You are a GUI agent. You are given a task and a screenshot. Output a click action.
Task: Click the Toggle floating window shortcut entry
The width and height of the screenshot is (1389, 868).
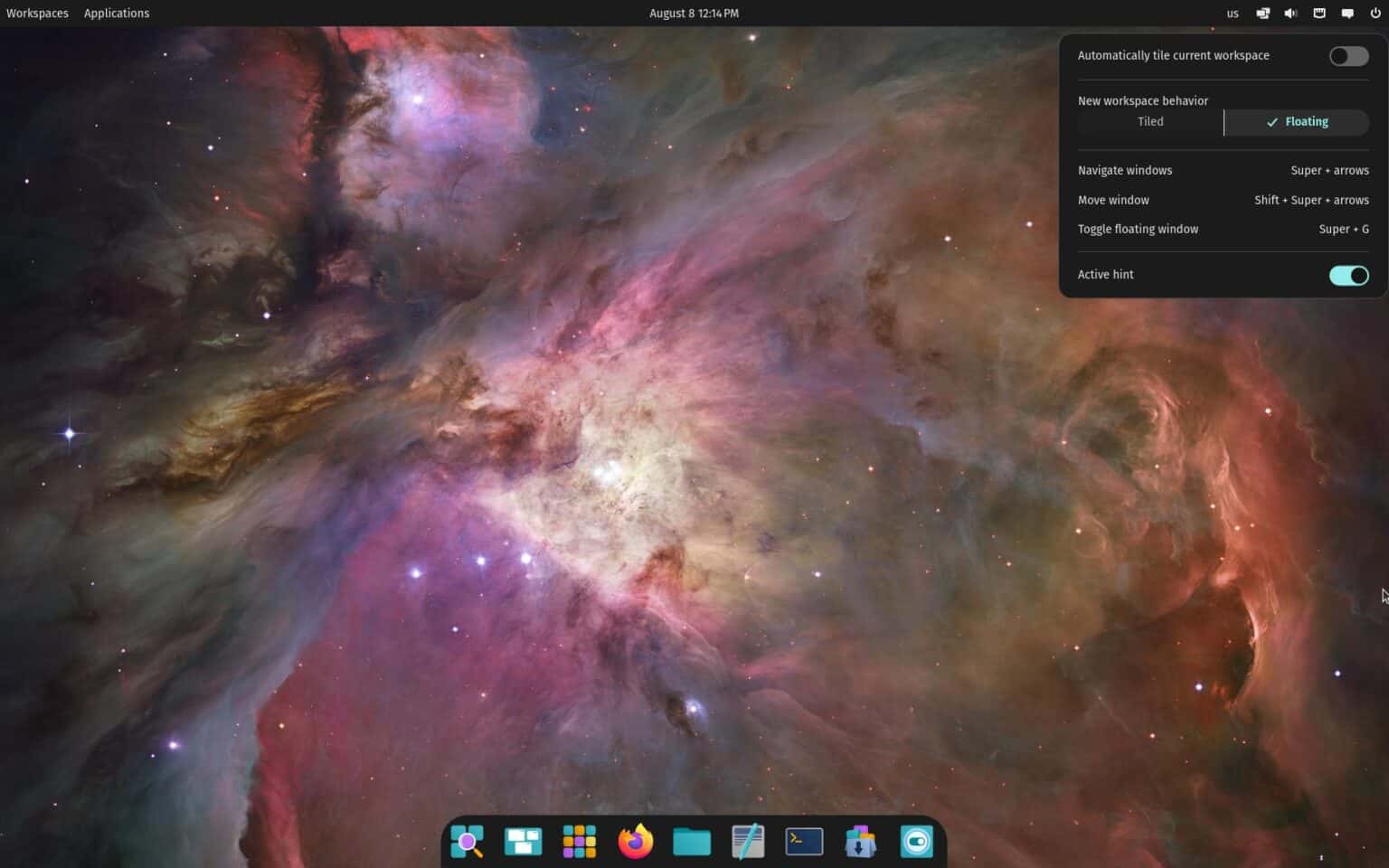tap(1223, 229)
